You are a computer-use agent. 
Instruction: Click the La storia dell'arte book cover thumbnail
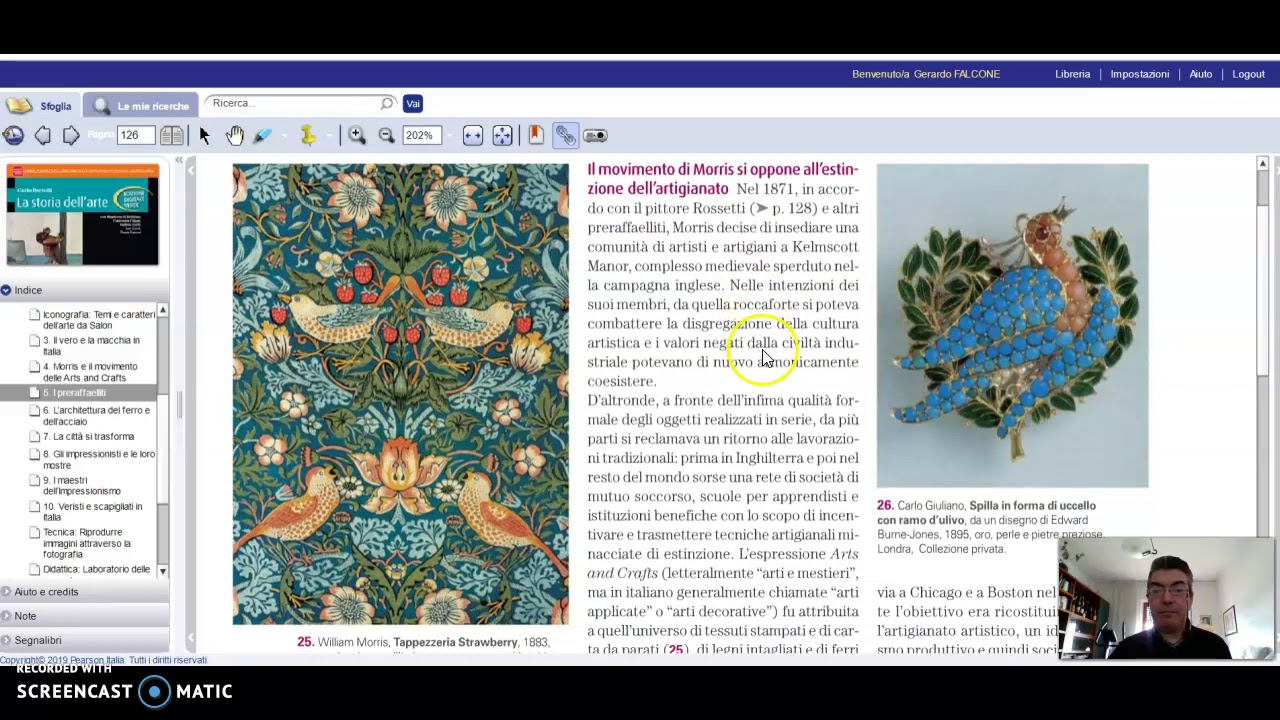(x=83, y=215)
